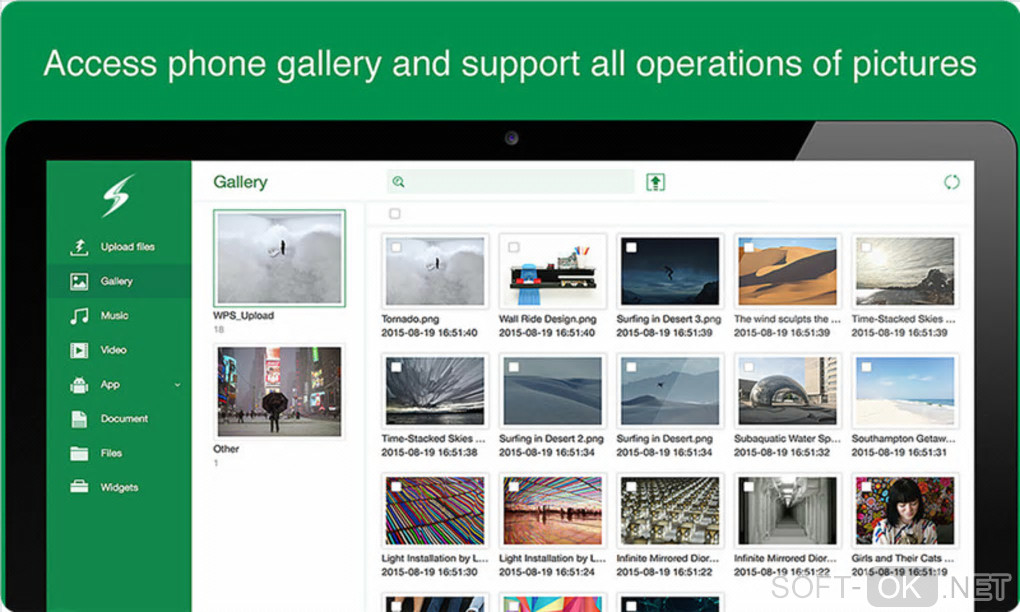Click the 'Subaquatic Water Sp...' file name
The image size is (1020, 612).
787,438
